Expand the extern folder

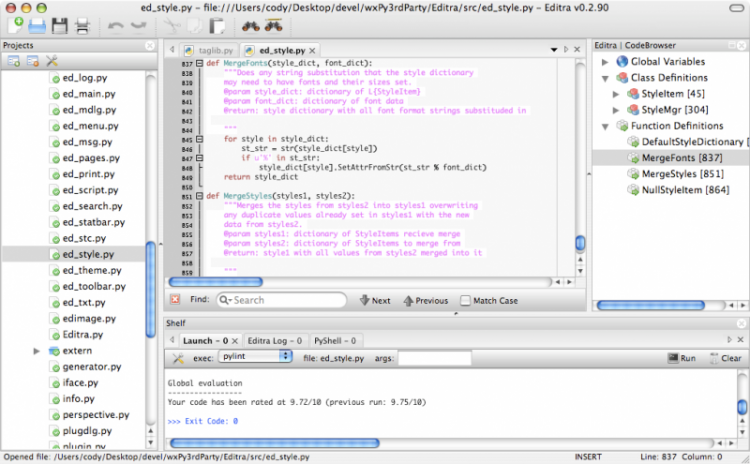[x=36, y=351]
